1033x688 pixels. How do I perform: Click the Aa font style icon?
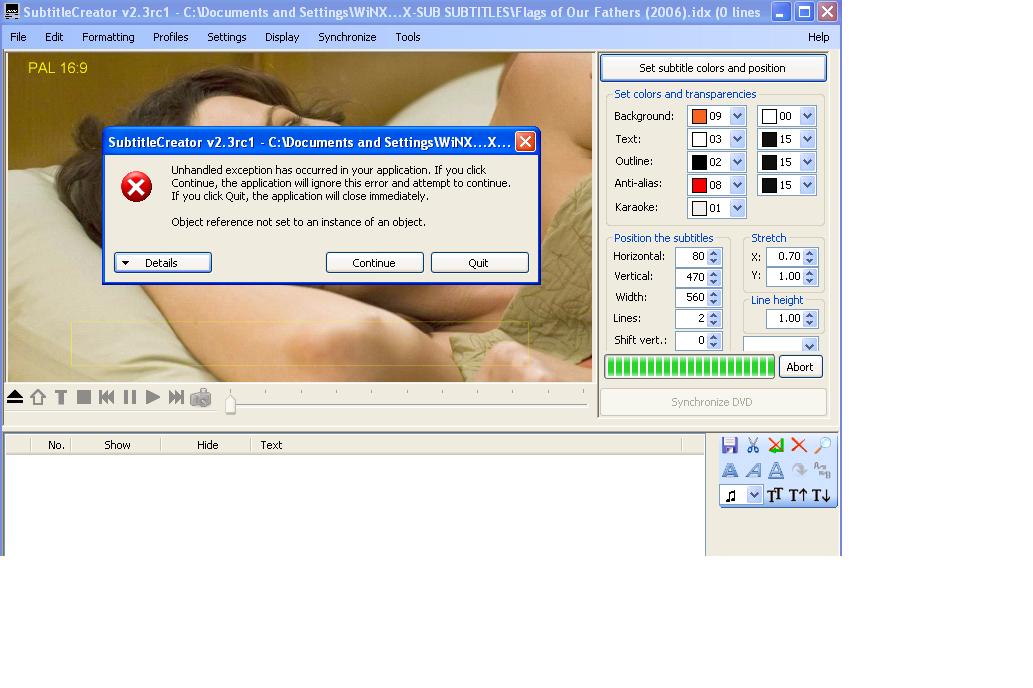822,470
